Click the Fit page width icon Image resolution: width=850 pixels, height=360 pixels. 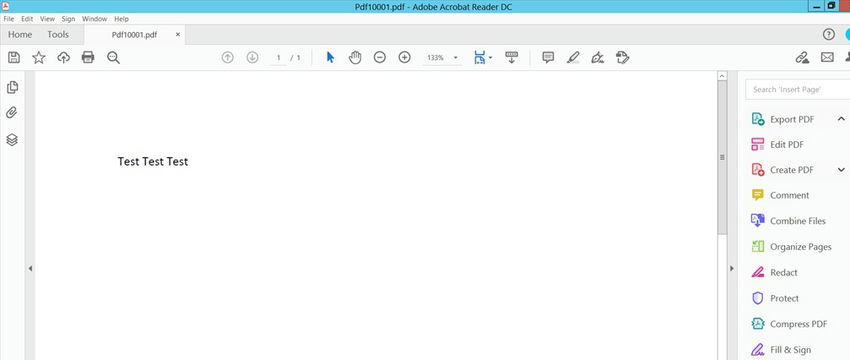(x=480, y=57)
